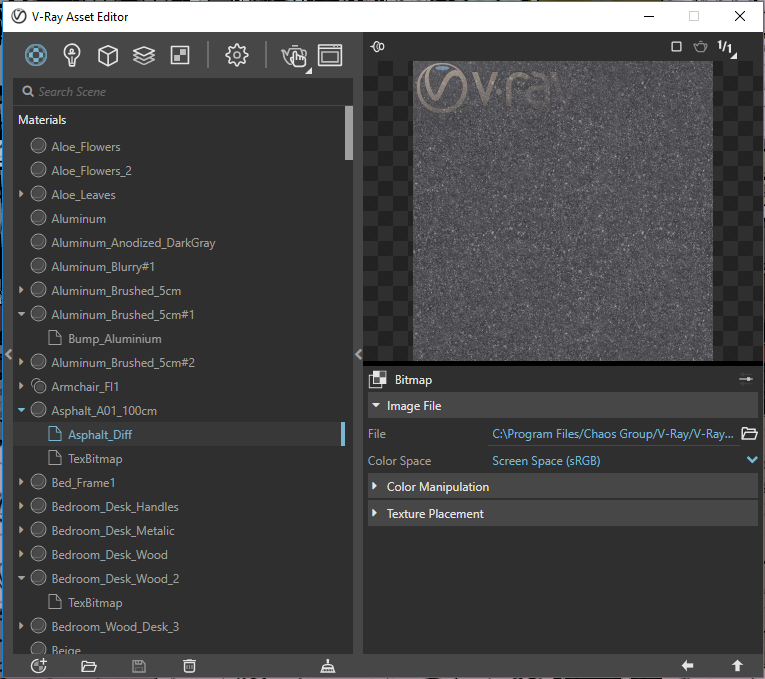
Task: Show the Frame Buffer window
Action: coord(330,55)
